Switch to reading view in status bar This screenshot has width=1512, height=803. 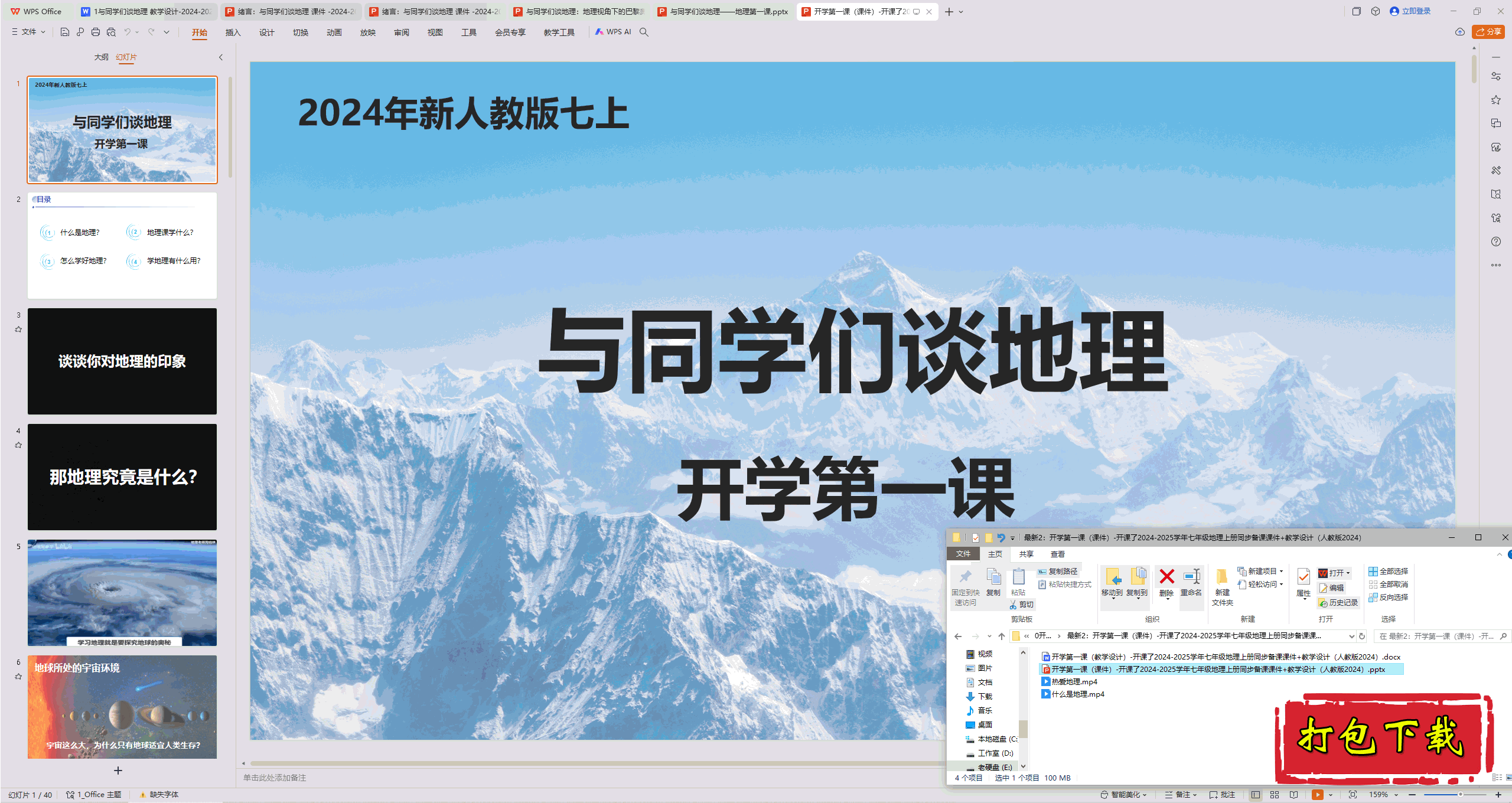tap(1294, 795)
